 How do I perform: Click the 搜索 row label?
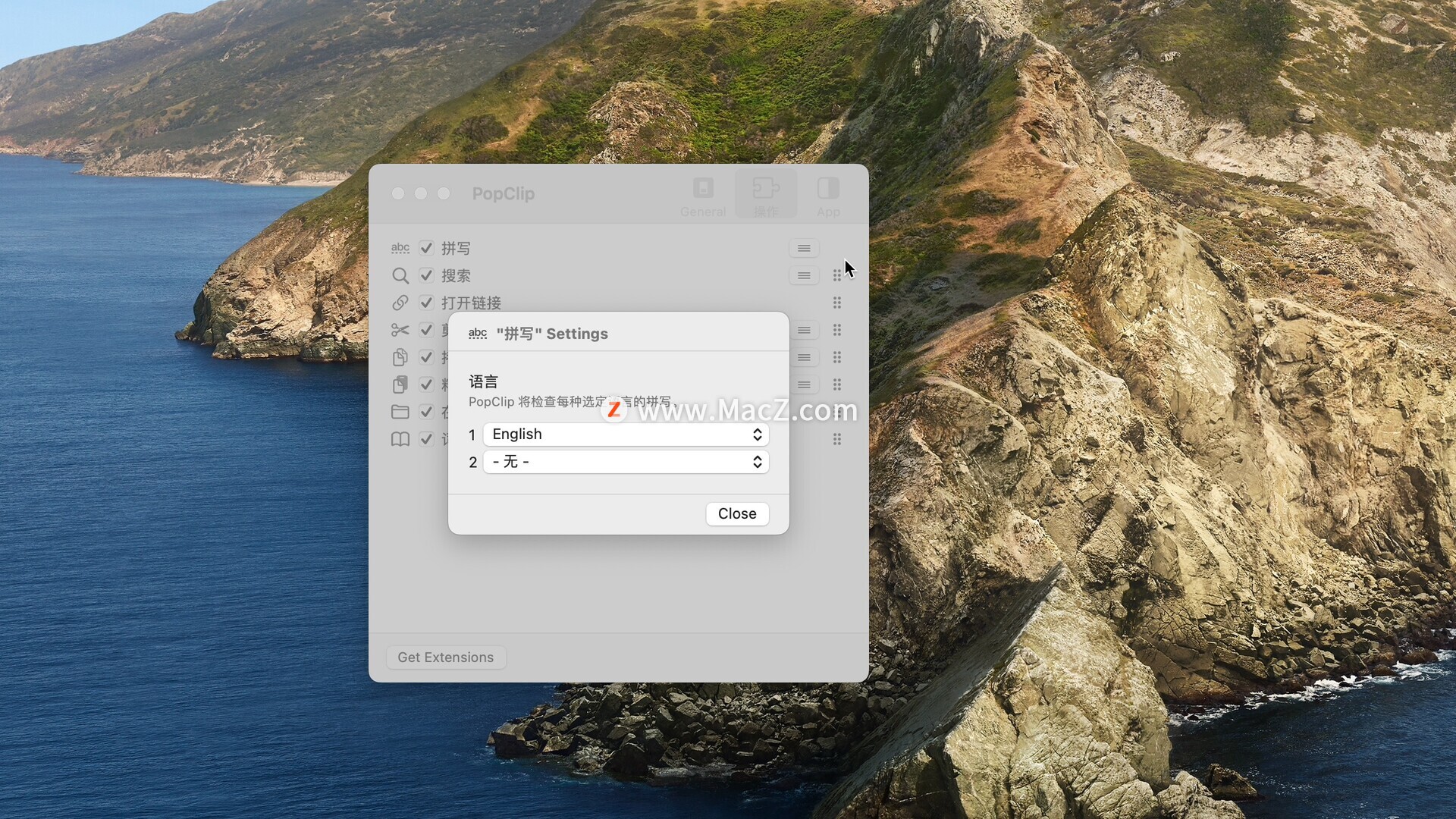pyautogui.click(x=456, y=275)
